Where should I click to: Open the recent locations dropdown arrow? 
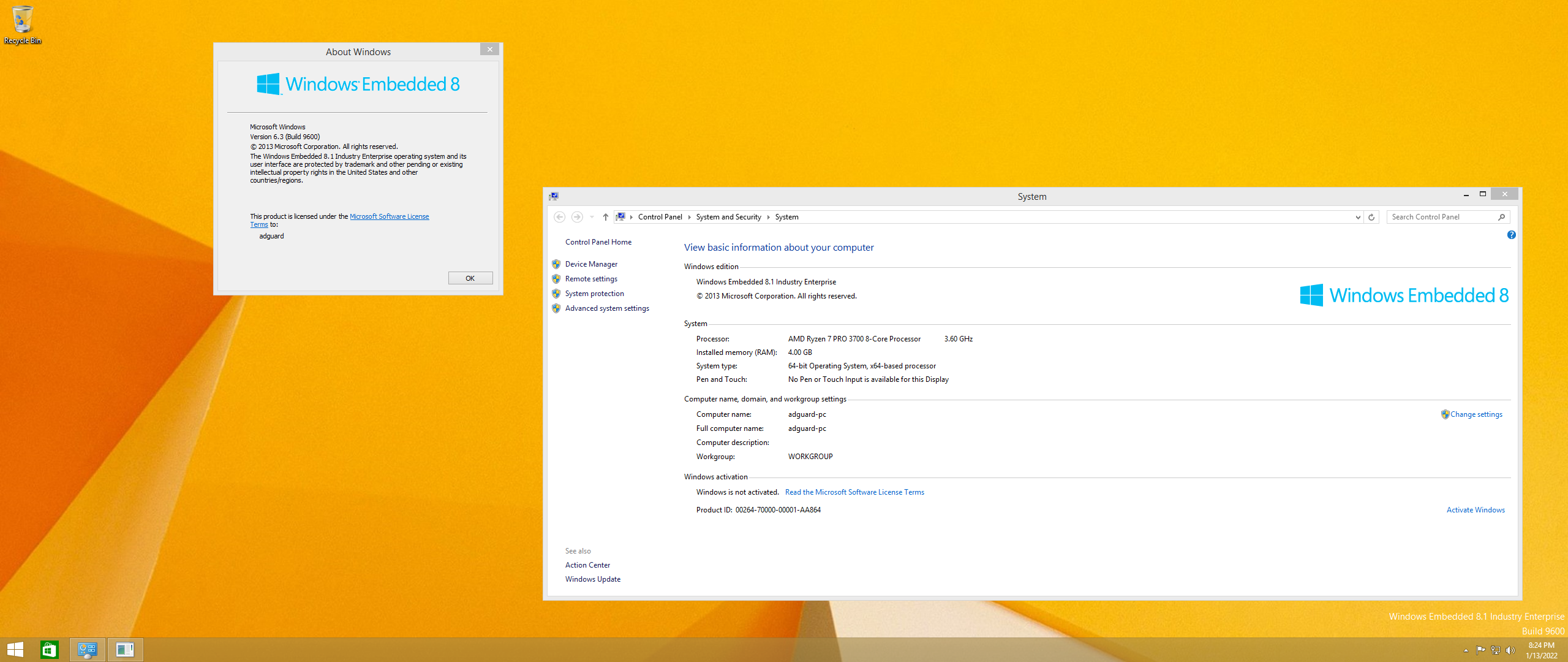coord(592,217)
